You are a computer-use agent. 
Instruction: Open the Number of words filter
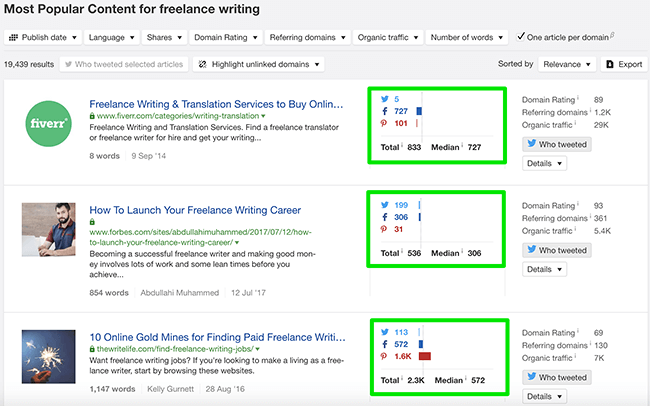click(x=466, y=38)
